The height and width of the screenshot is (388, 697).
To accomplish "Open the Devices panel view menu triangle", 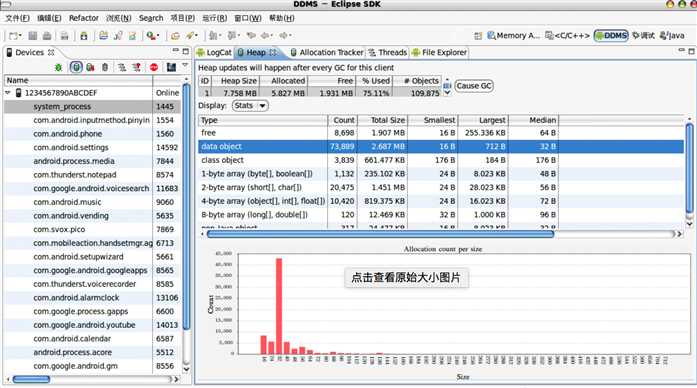I will 185,65.
